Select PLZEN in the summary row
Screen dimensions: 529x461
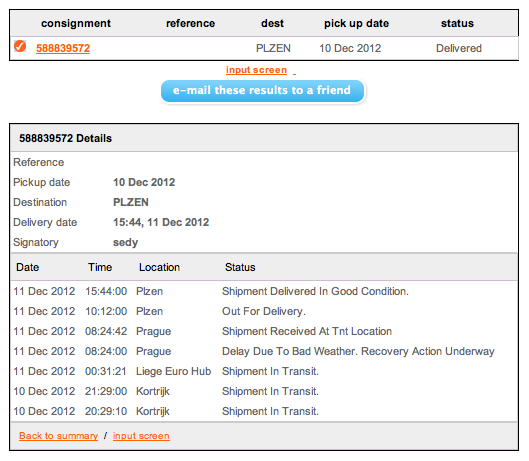click(273, 48)
